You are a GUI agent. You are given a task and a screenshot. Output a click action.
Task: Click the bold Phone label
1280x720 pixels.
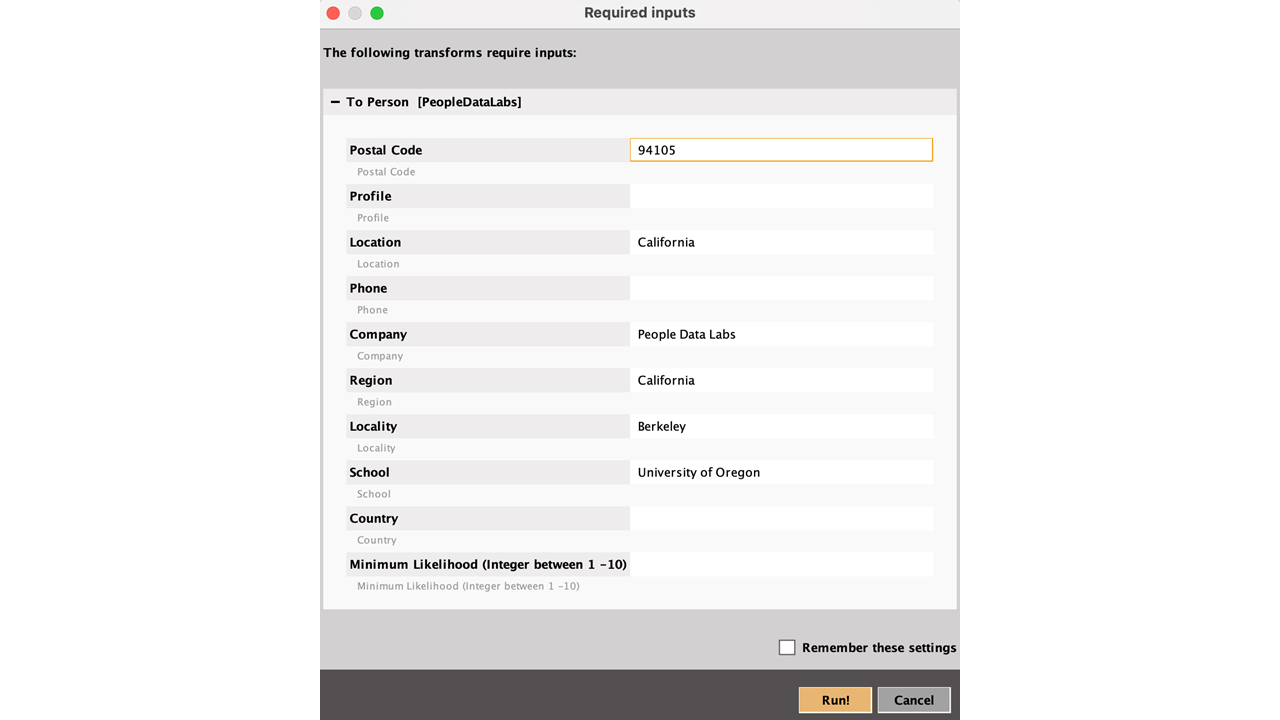(x=368, y=288)
